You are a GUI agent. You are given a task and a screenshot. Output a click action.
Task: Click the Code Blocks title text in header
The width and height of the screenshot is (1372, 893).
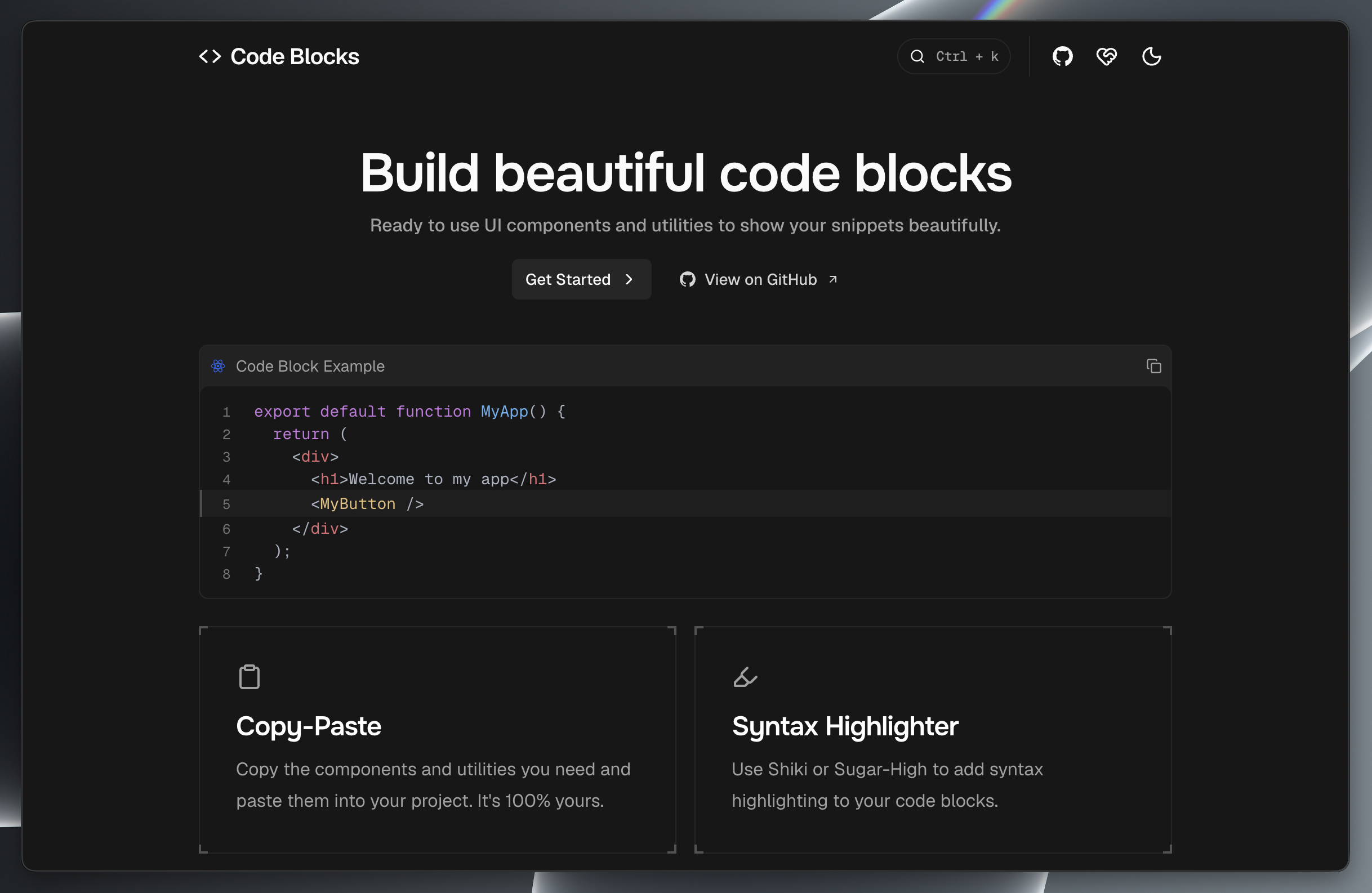[295, 56]
